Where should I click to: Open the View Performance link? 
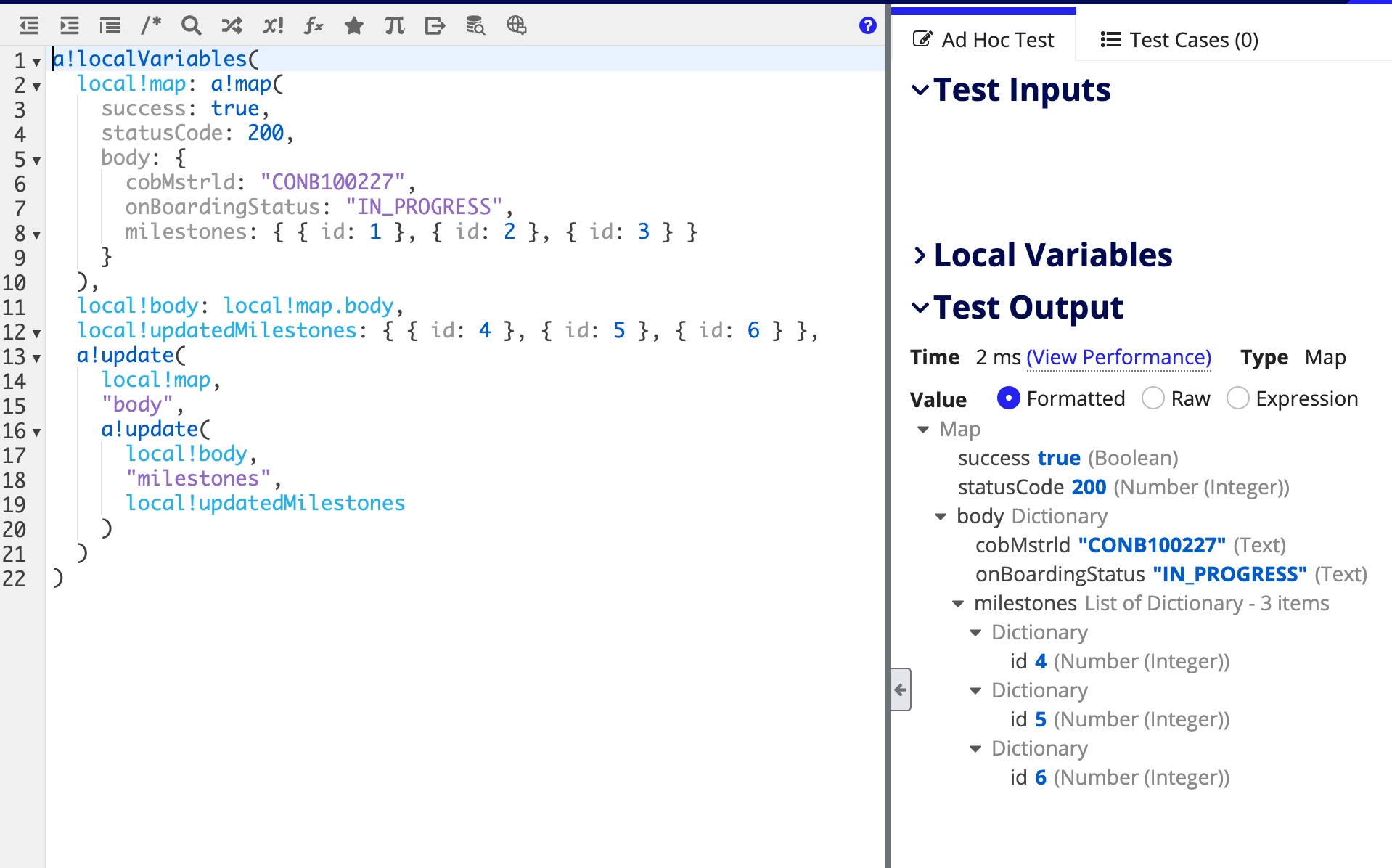[x=1118, y=357]
